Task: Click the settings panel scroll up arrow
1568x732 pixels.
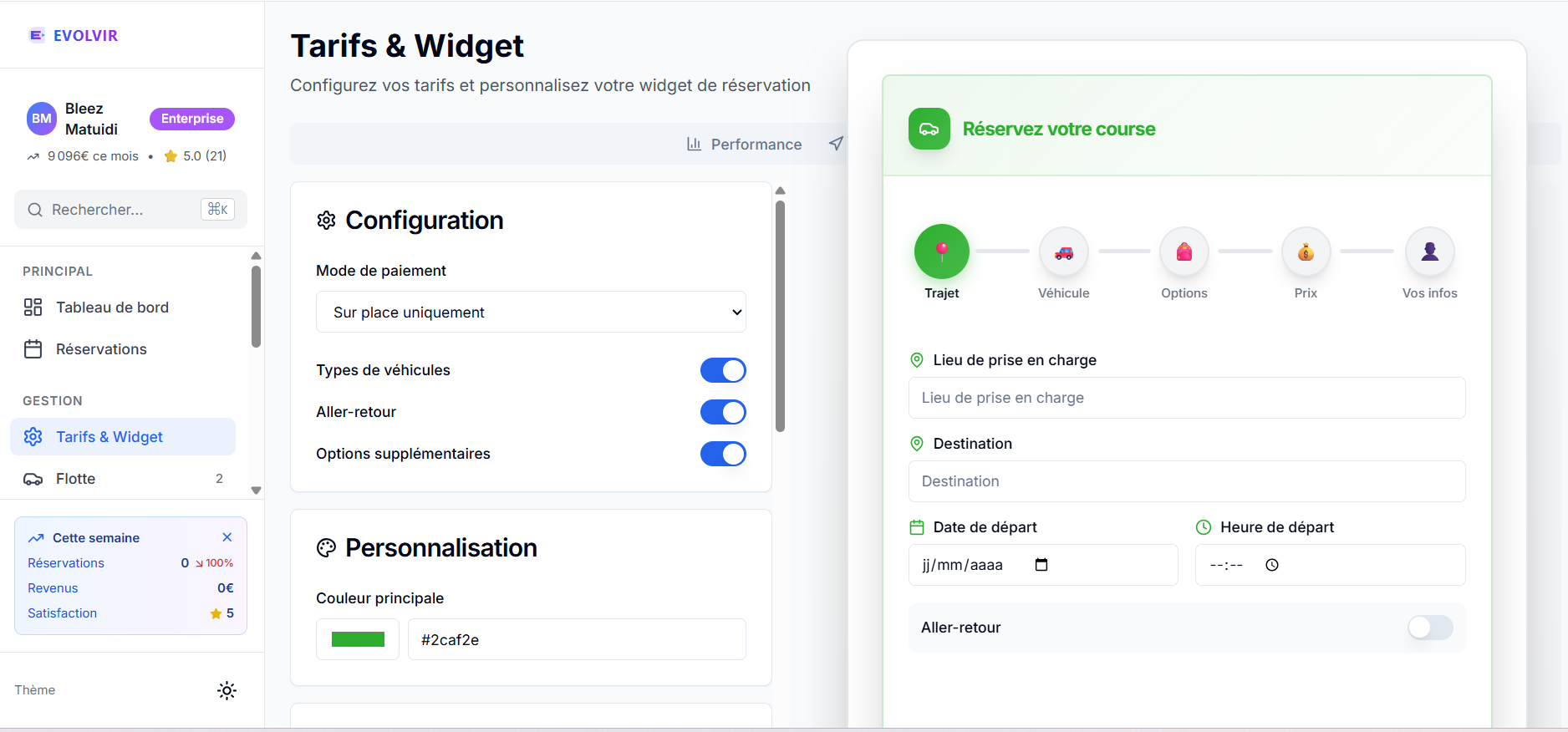Action: [x=780, y=191]
